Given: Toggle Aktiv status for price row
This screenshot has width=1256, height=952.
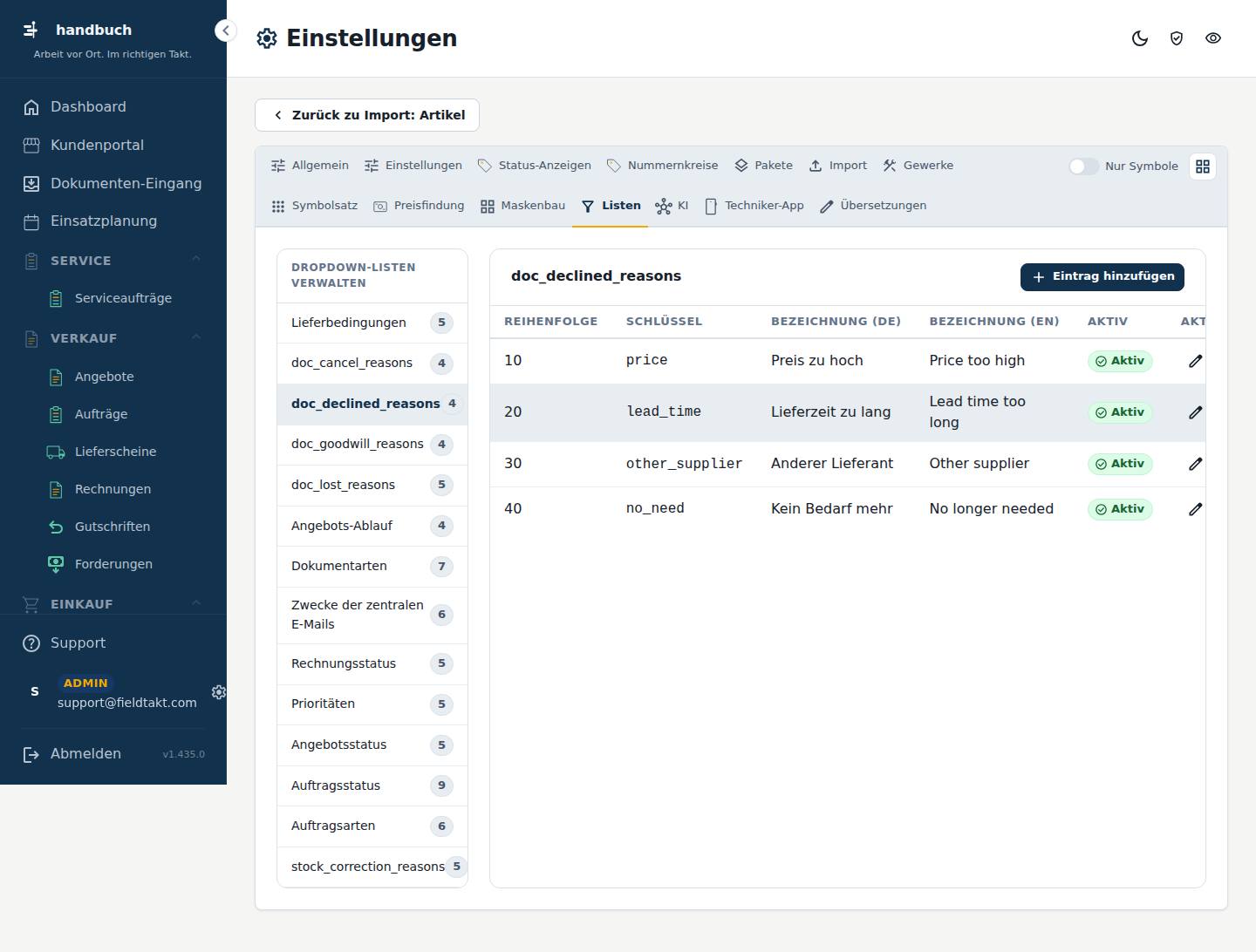Looking at the screenshot, I should coord(1120,361).
